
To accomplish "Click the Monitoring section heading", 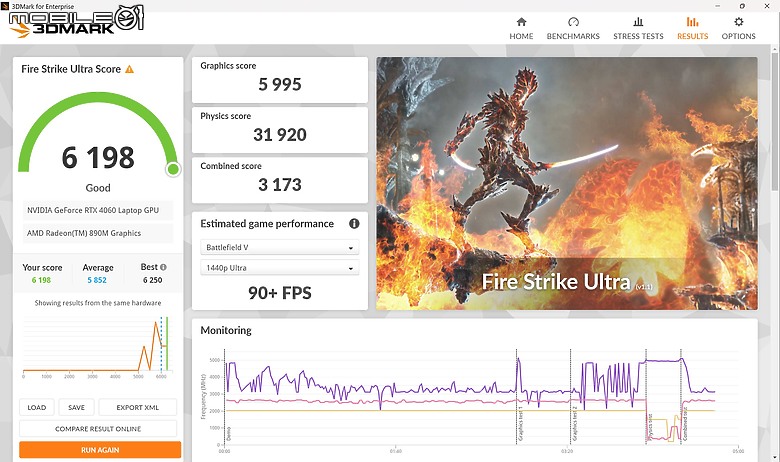I will coord(226,330).
